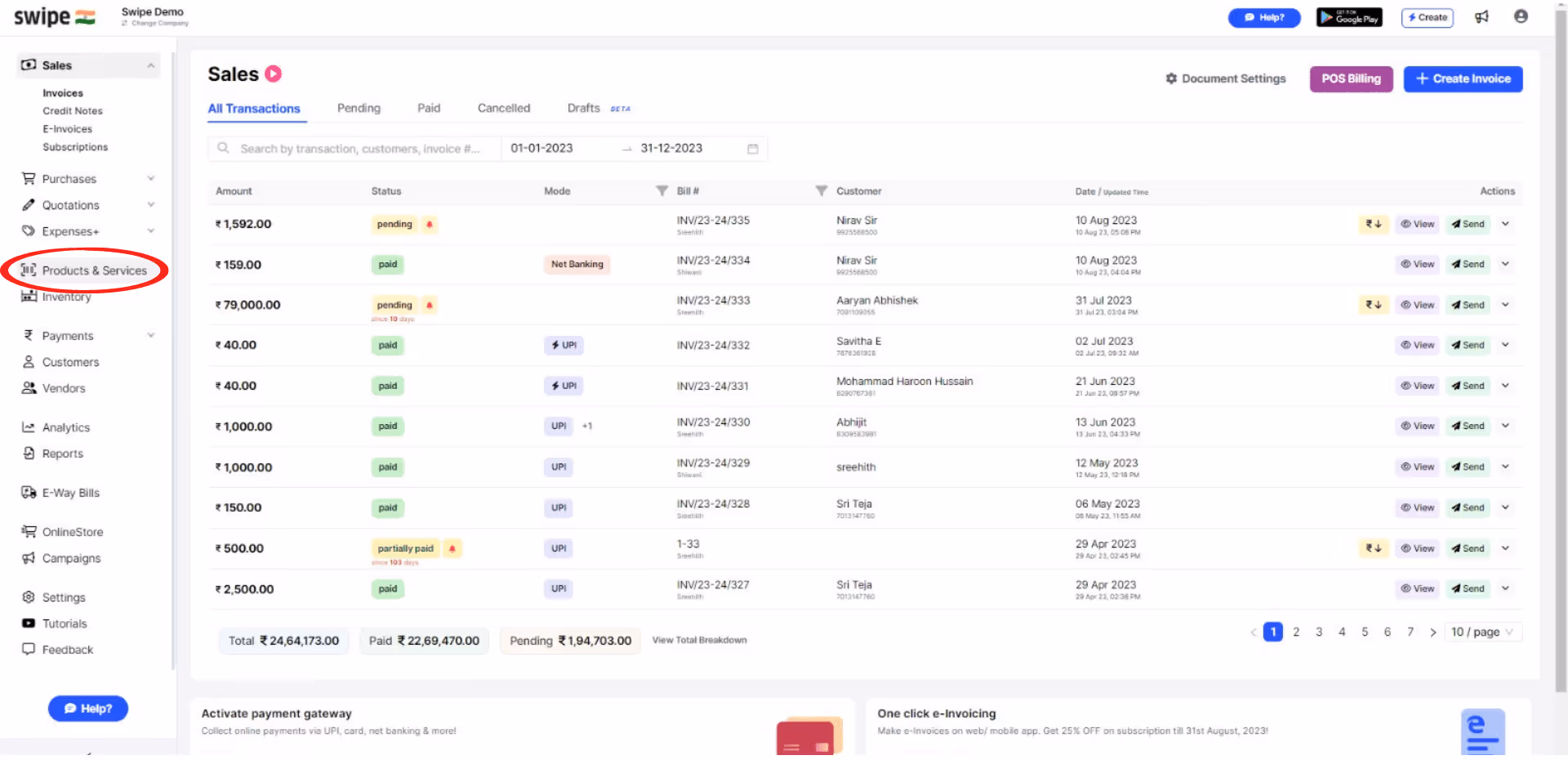Open Subscriptions under Sales
1568x760 pixels.
point(75,147)
